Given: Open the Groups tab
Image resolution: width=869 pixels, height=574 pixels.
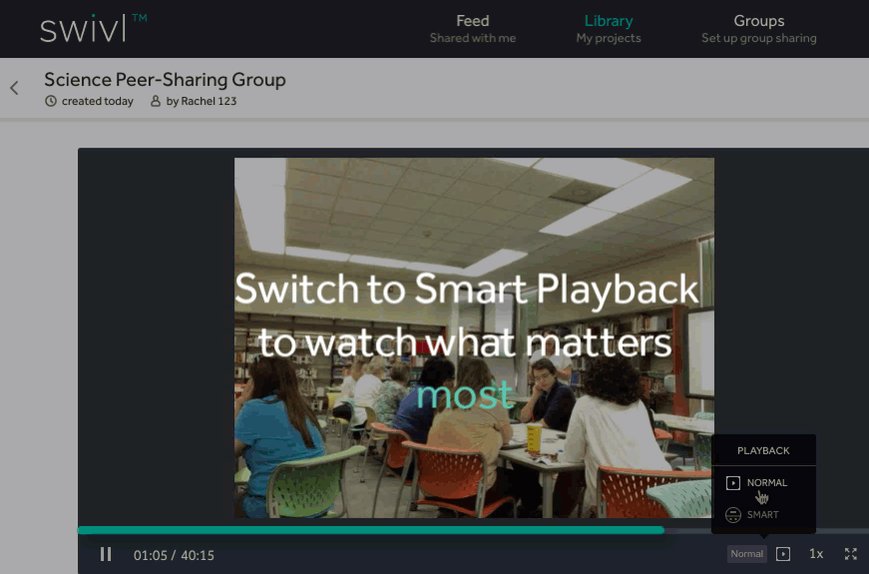Looking at the screenshot, I should tap(759, 29).
